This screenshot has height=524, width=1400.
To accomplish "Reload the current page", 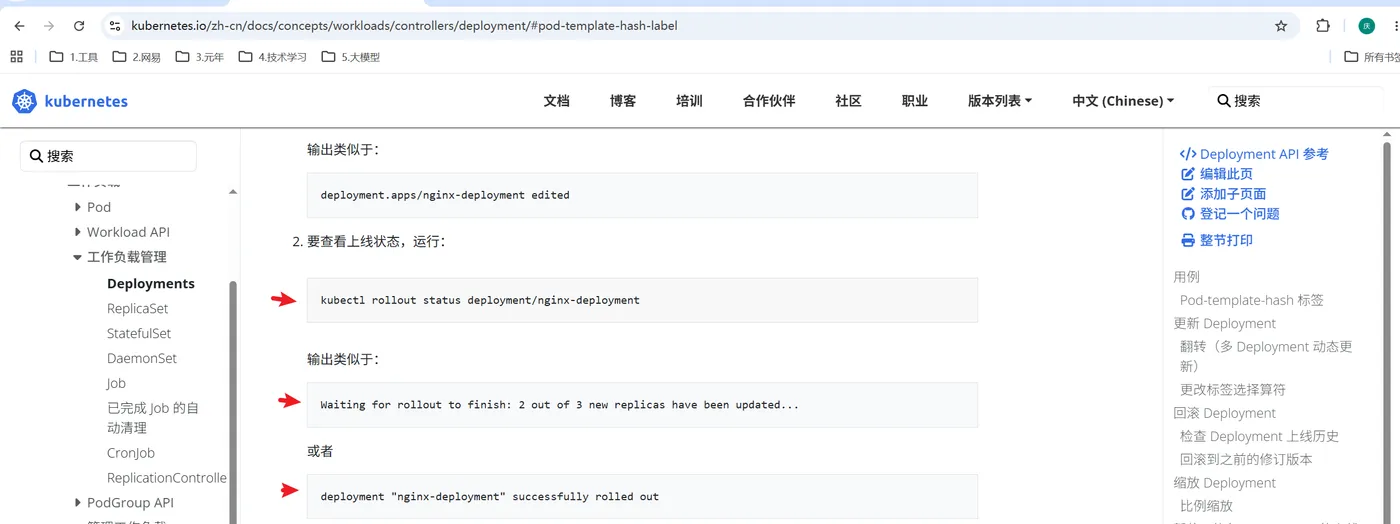I will (79, 26).
